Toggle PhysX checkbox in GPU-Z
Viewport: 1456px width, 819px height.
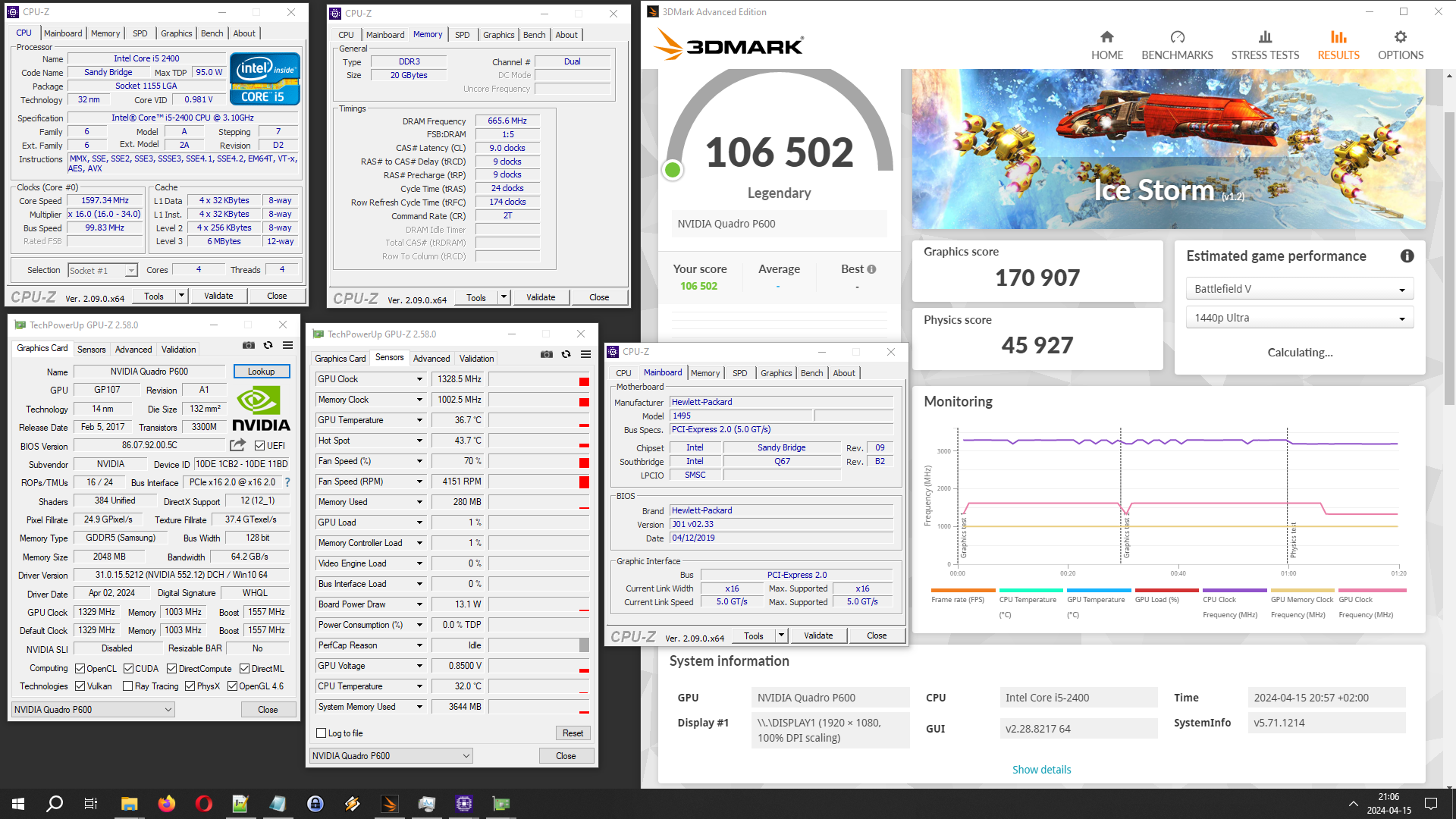pyautogui.click(x=190, y=686)
